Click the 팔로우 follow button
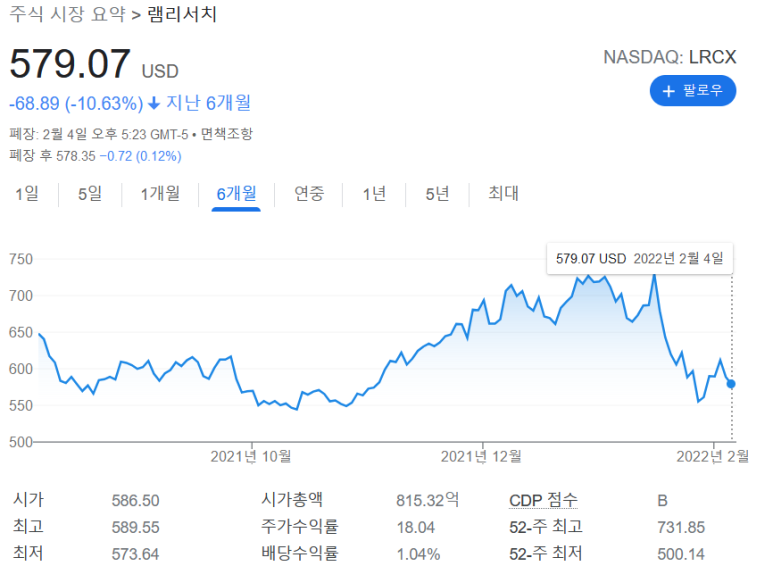773x566 pixels. tap(693, 91)
